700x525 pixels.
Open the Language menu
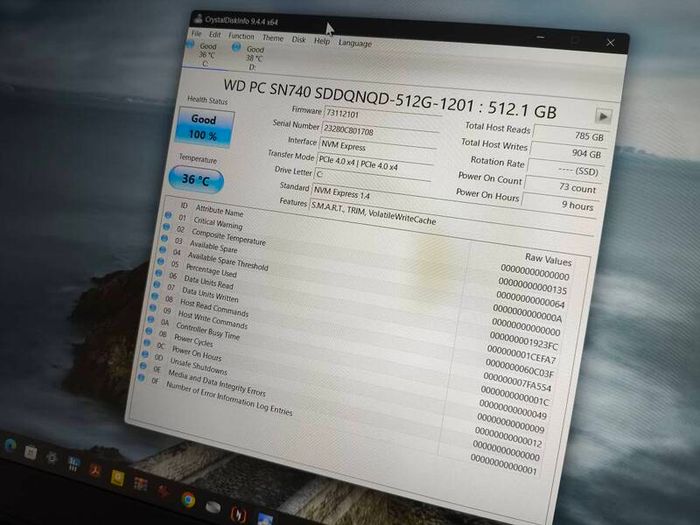[x=355, y=43]
